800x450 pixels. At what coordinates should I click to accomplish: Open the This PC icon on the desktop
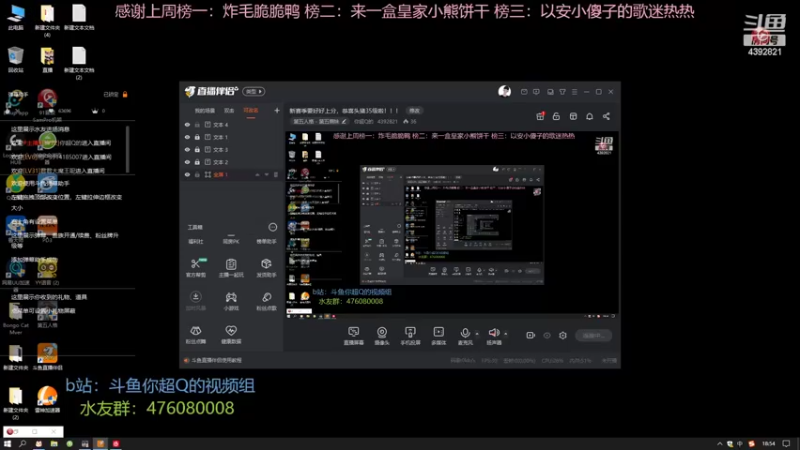16,17
